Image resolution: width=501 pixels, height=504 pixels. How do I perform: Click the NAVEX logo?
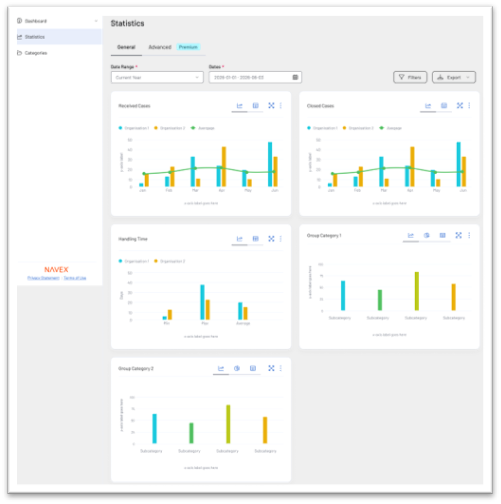(x=56, y=269)
